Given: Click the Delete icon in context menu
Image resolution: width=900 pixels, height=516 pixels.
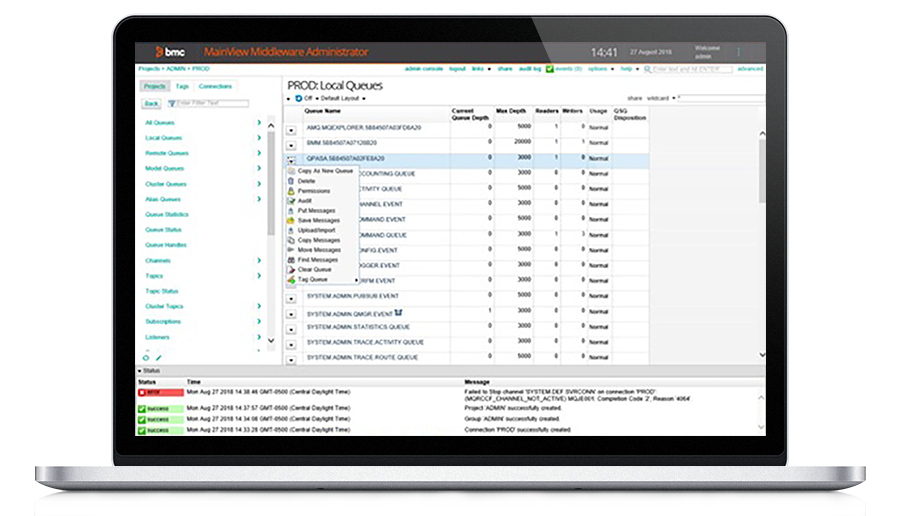Looking at the screenshot, I should (x=290, y=181).
